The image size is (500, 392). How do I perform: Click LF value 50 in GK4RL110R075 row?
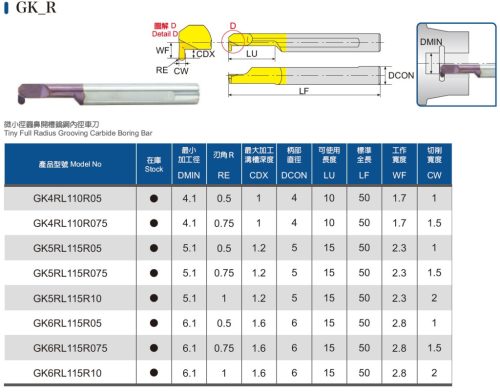364,223
